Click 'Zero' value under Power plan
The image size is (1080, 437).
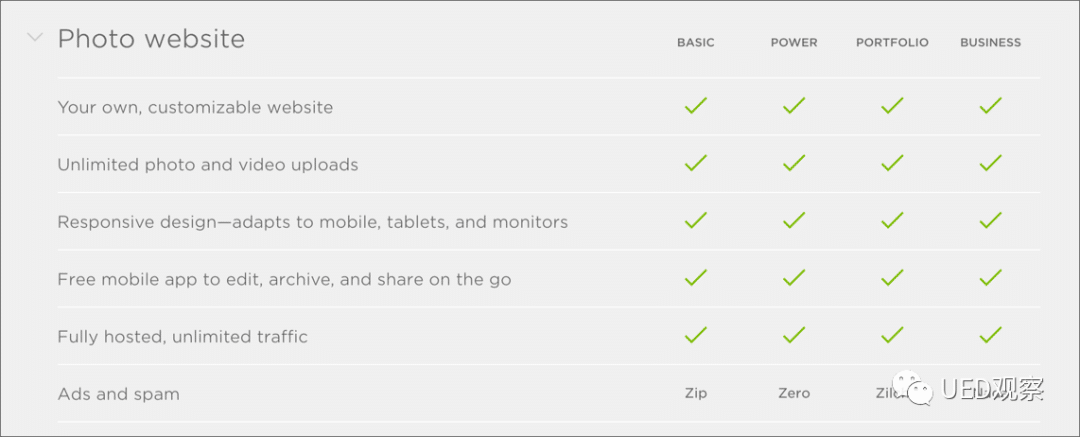(794, 394)
